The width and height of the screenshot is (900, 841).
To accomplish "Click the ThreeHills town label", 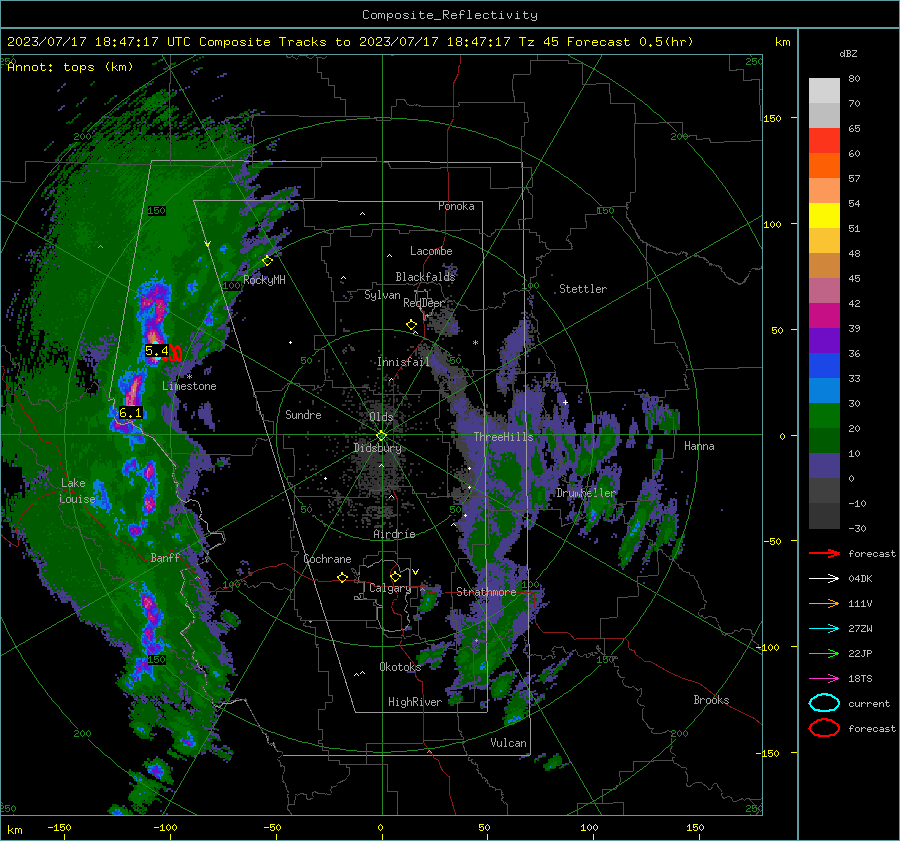I will tap(503, 437).
